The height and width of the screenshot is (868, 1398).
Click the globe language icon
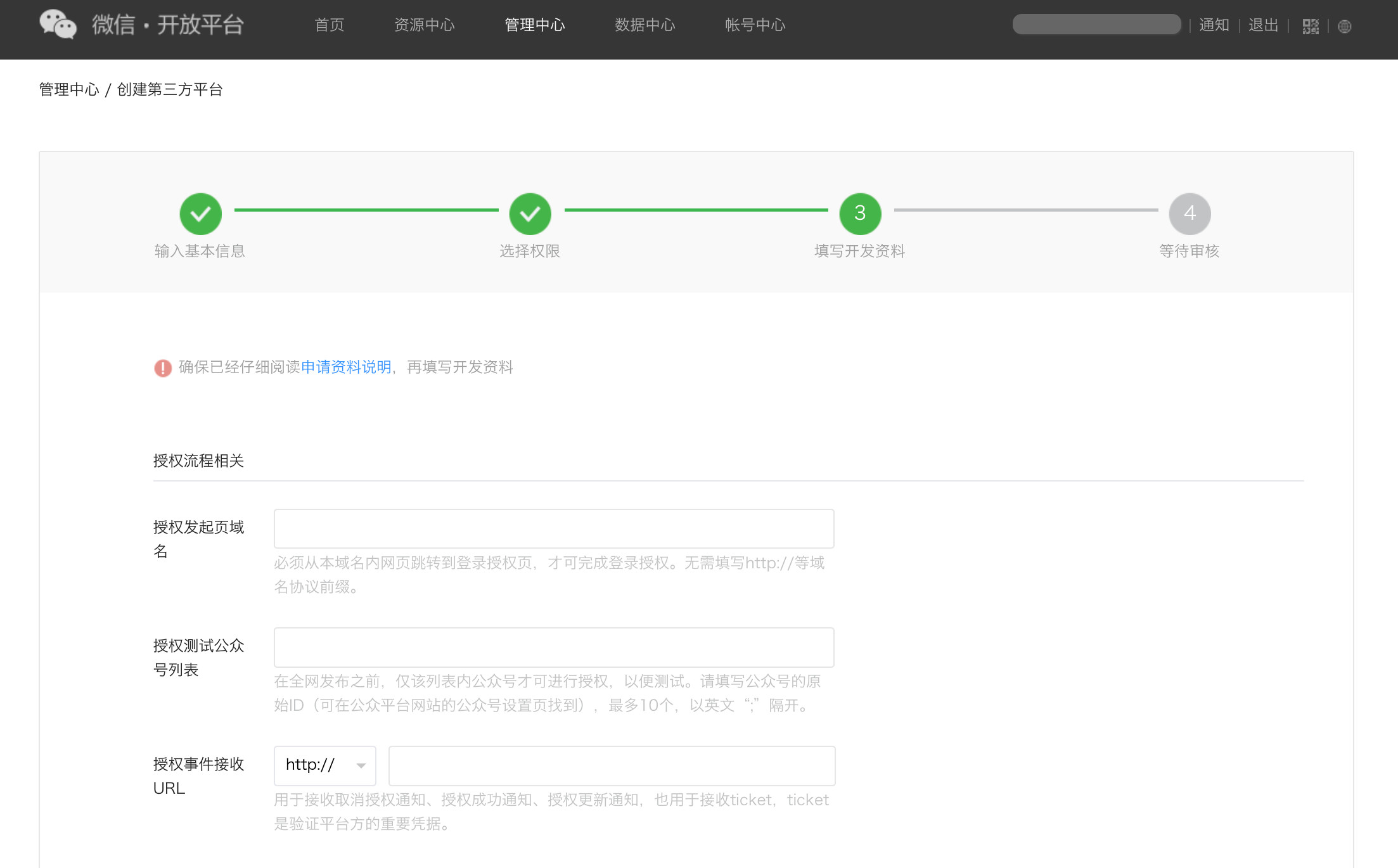1344,26
